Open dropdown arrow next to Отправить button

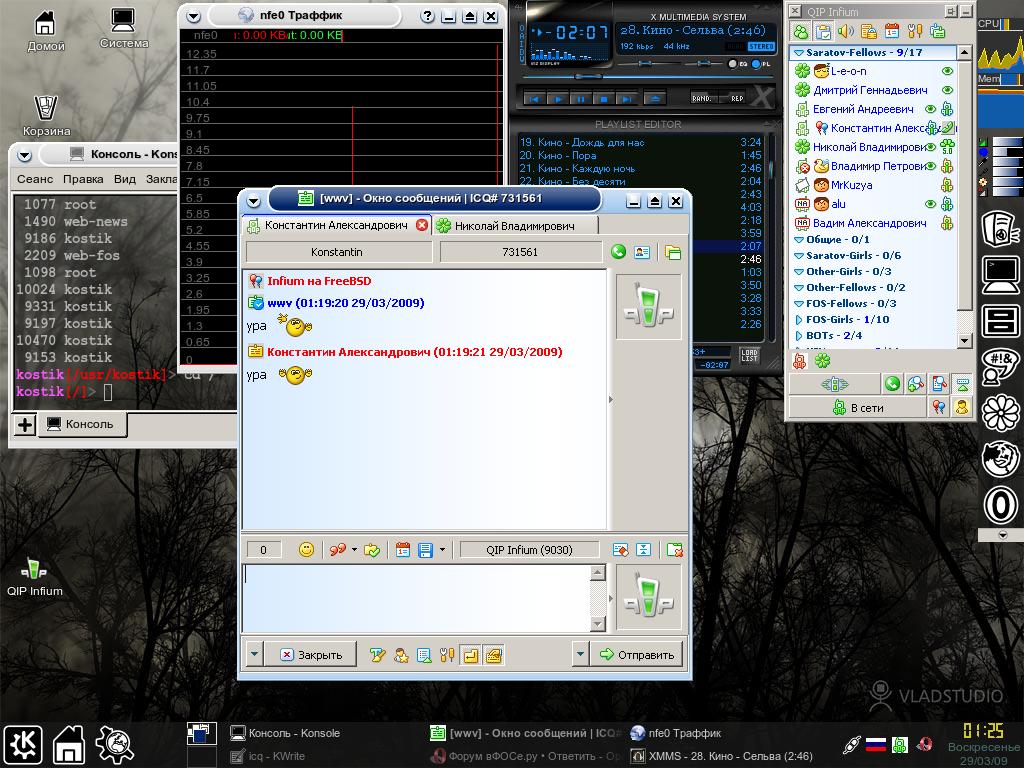pos(580,655)
